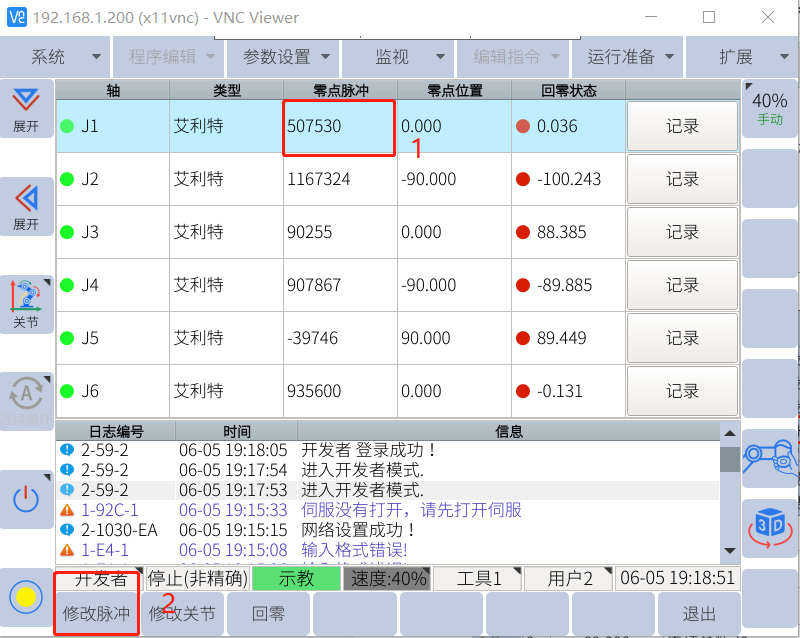Click the power servo icon

26,499
